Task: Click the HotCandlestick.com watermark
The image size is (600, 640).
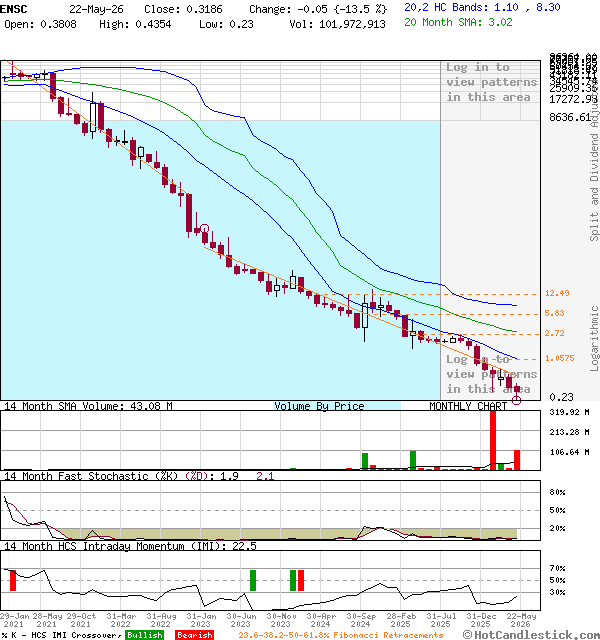Action: pos(531,635)
